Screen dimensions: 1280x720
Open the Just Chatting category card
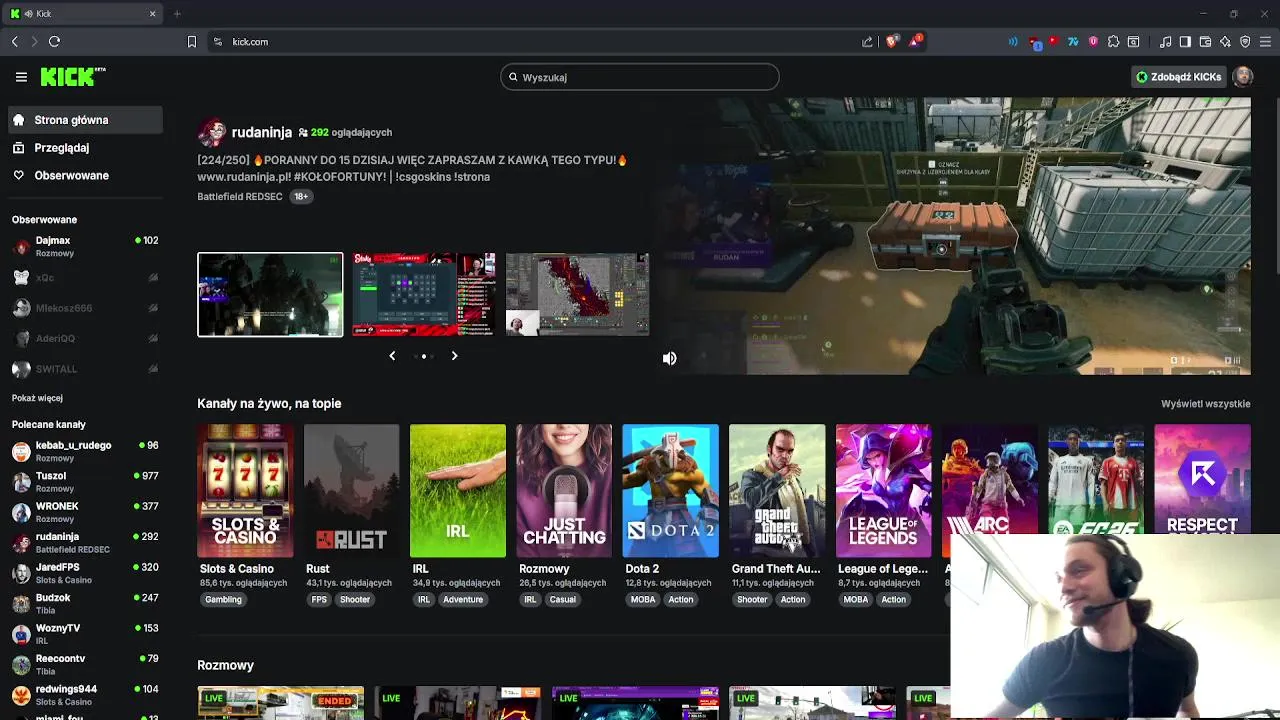(x=564, y=491)
